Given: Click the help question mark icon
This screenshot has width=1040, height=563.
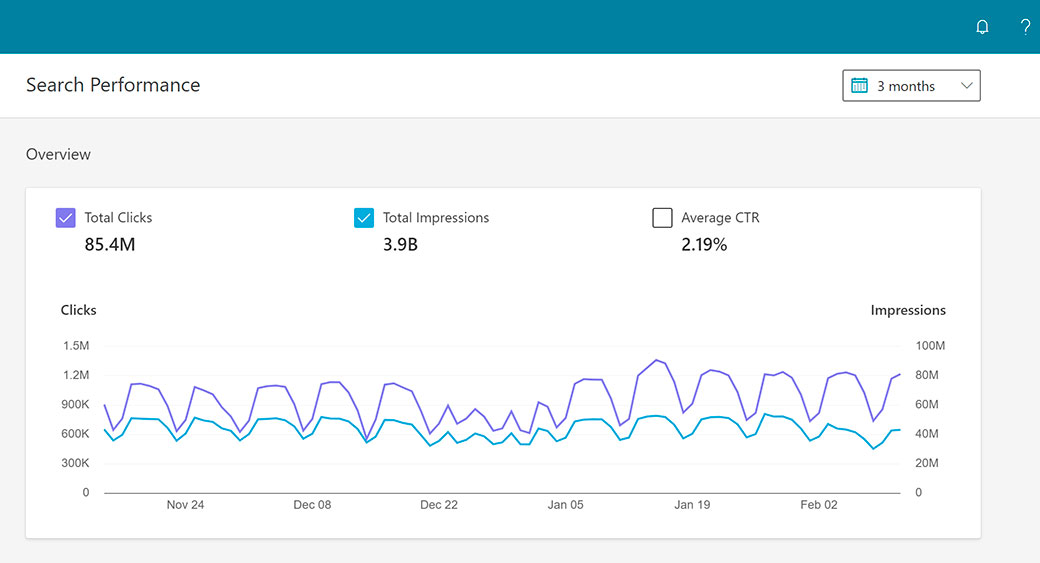Looking at the screenshot, I should [x=1025, y=27].
